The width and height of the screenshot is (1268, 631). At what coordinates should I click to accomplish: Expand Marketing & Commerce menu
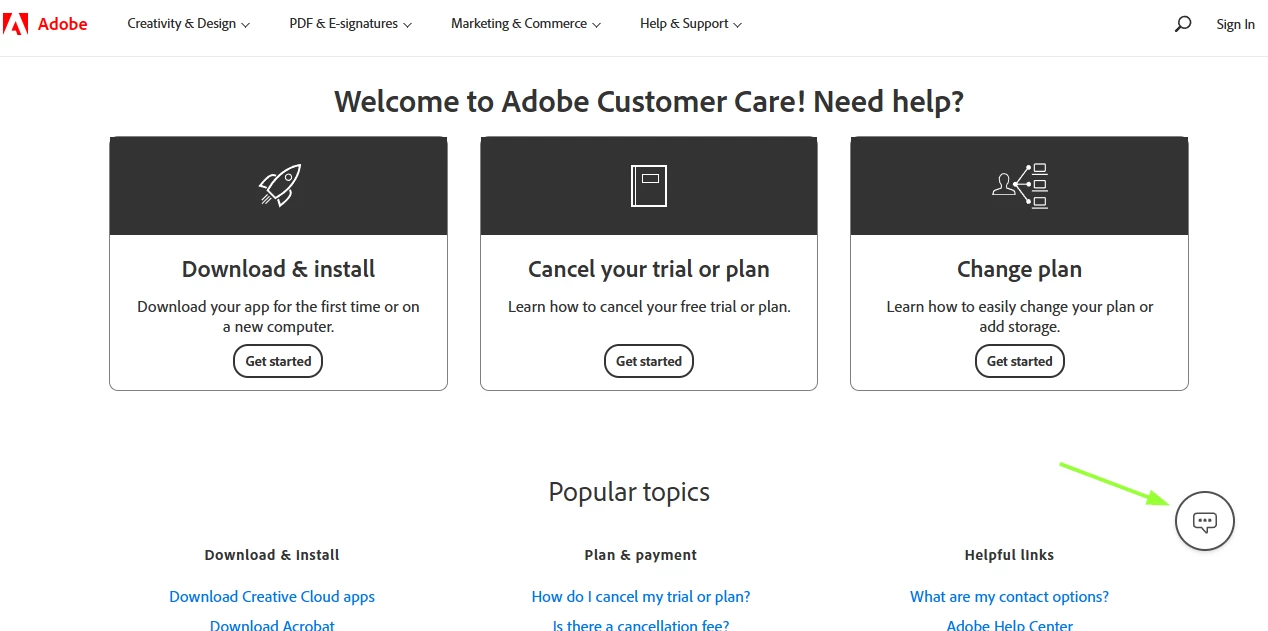point(526,24)
